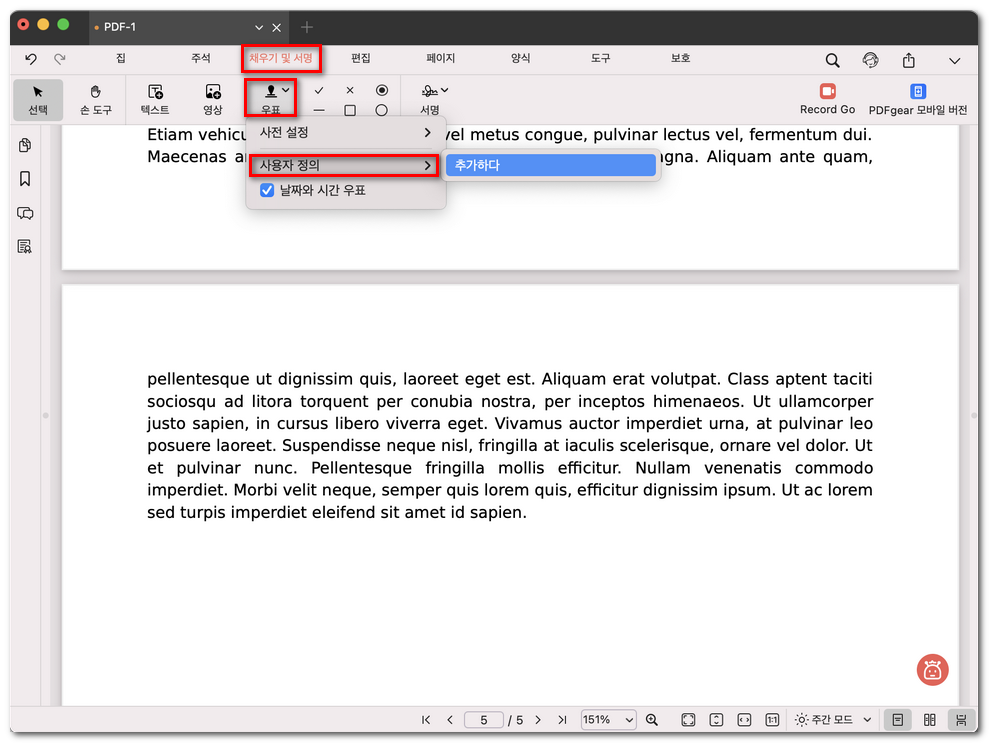Choose 추가하다 from the submenu

[551, 165]
